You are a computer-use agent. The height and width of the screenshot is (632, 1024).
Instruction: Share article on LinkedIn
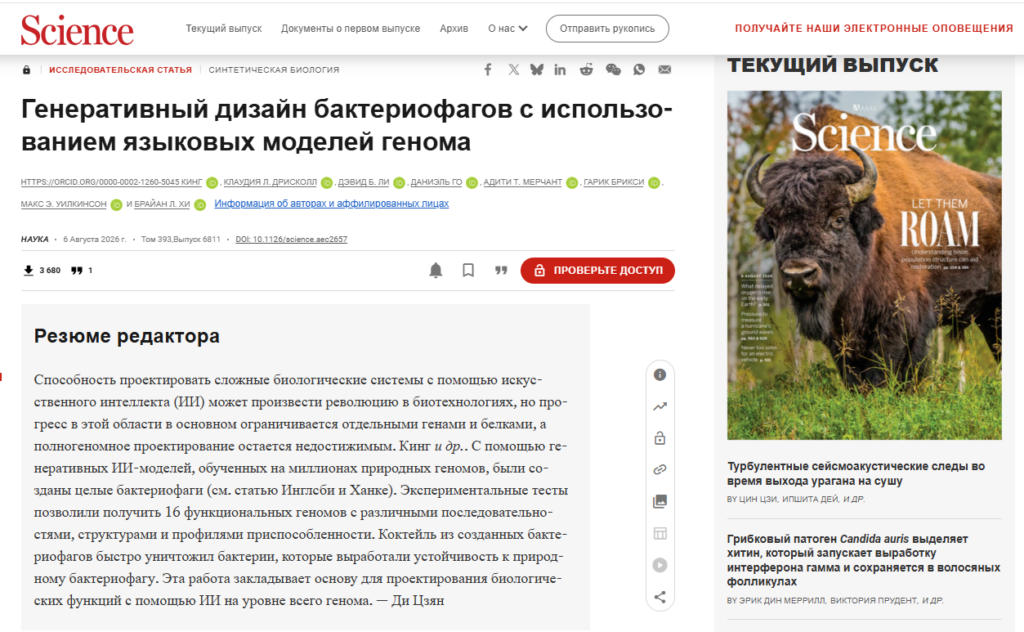click(x=560, y=69)
